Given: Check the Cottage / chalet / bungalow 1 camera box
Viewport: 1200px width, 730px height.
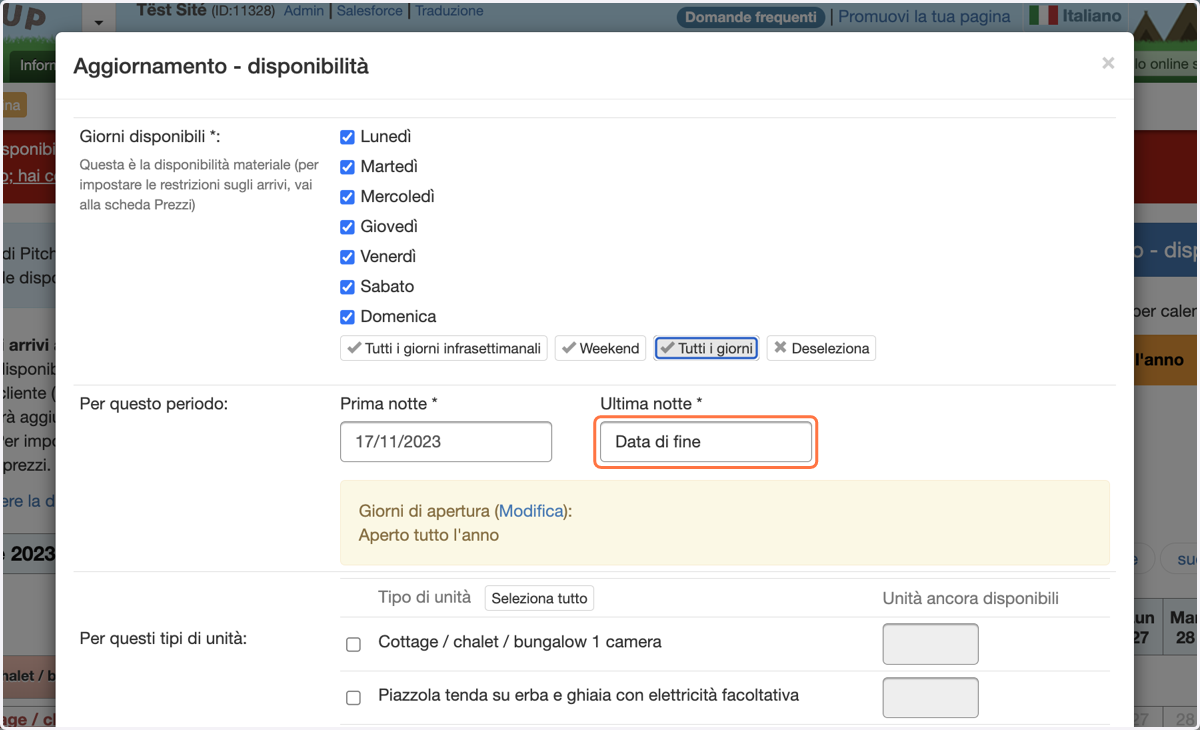Looking at the screenshot, I should (353, 644).
